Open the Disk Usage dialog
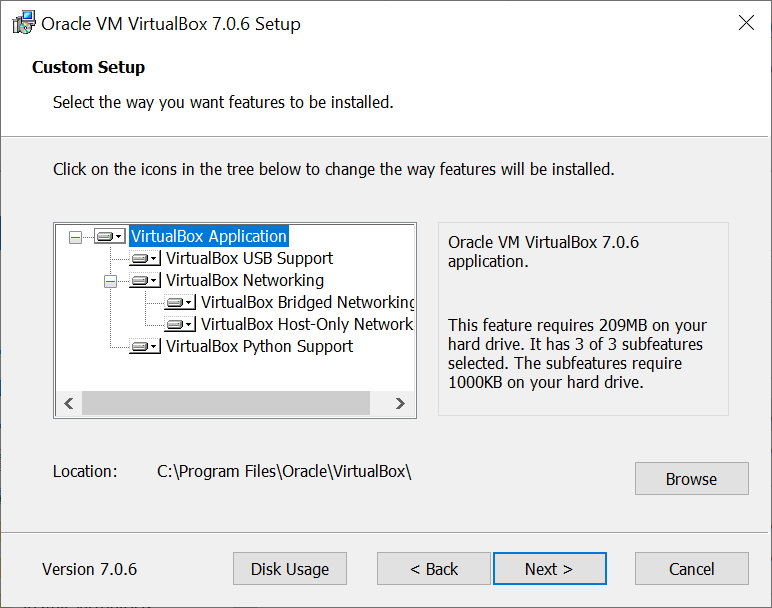The width and height of the screenshot is (772, 608). click(290, 569)
